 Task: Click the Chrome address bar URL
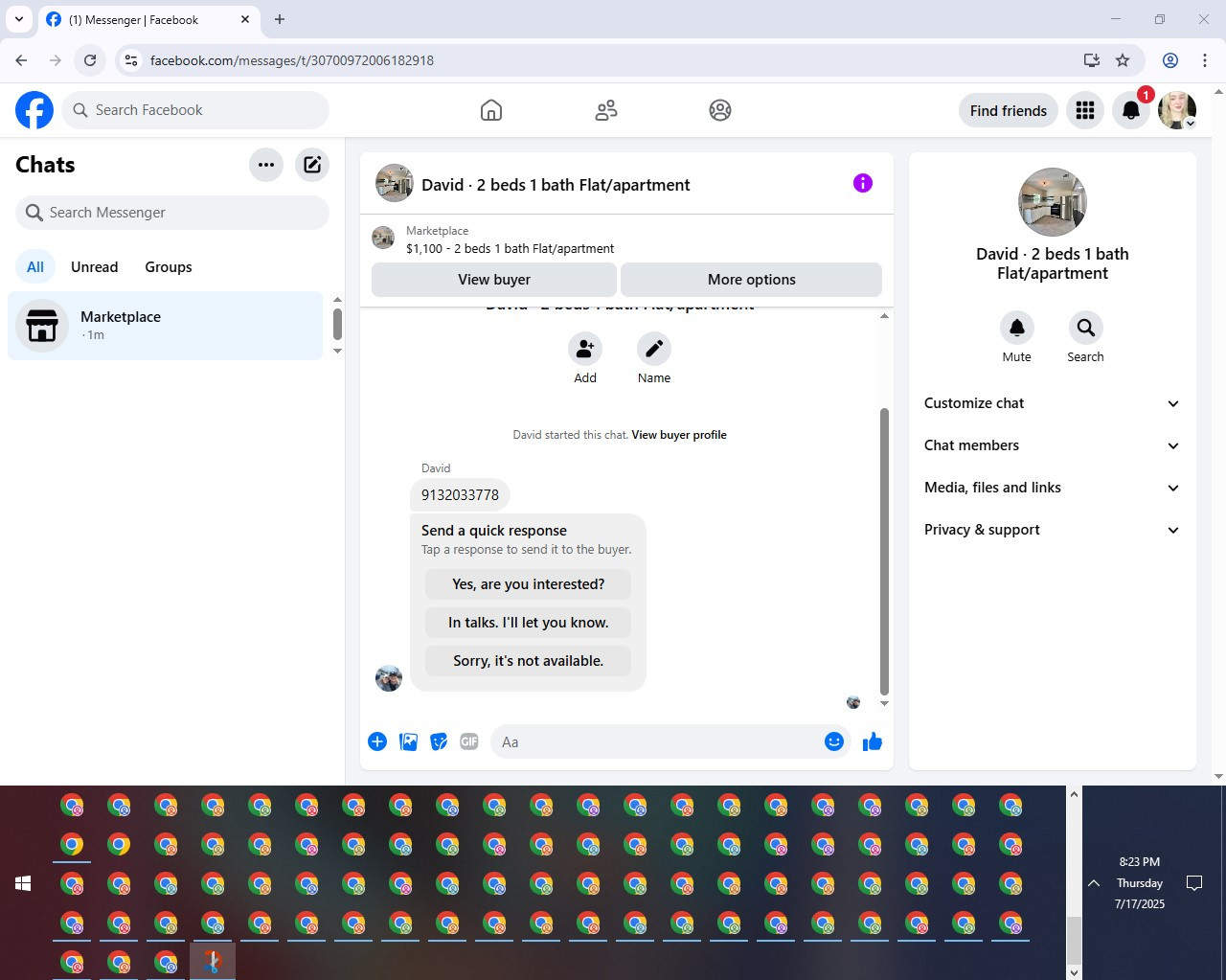(x=292, y=60)
